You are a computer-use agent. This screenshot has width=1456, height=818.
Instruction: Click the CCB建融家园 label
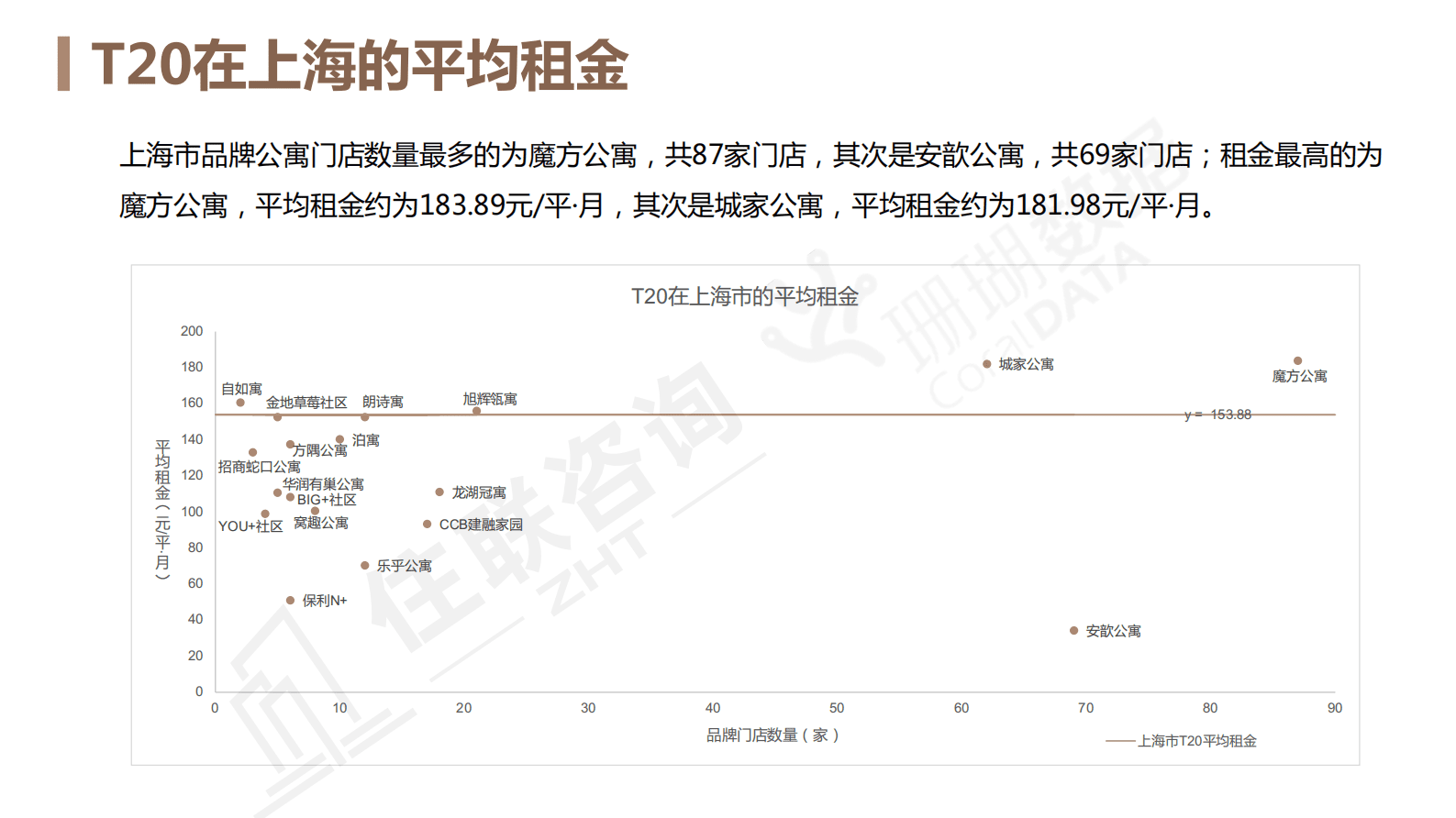point(481,525)
